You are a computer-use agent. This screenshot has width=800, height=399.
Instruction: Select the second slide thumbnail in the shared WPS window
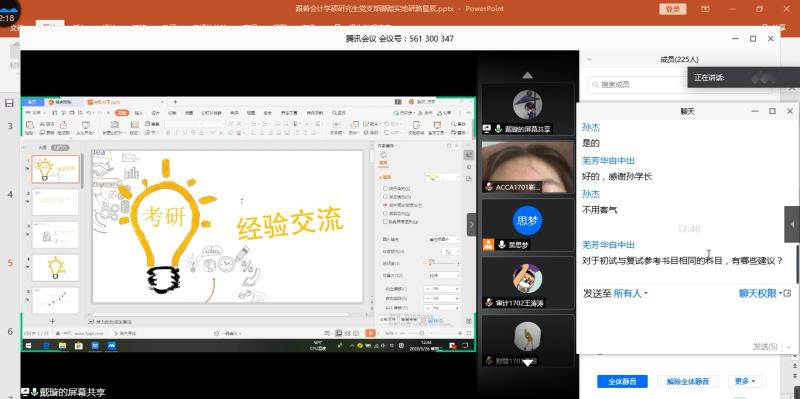(56, 202)
